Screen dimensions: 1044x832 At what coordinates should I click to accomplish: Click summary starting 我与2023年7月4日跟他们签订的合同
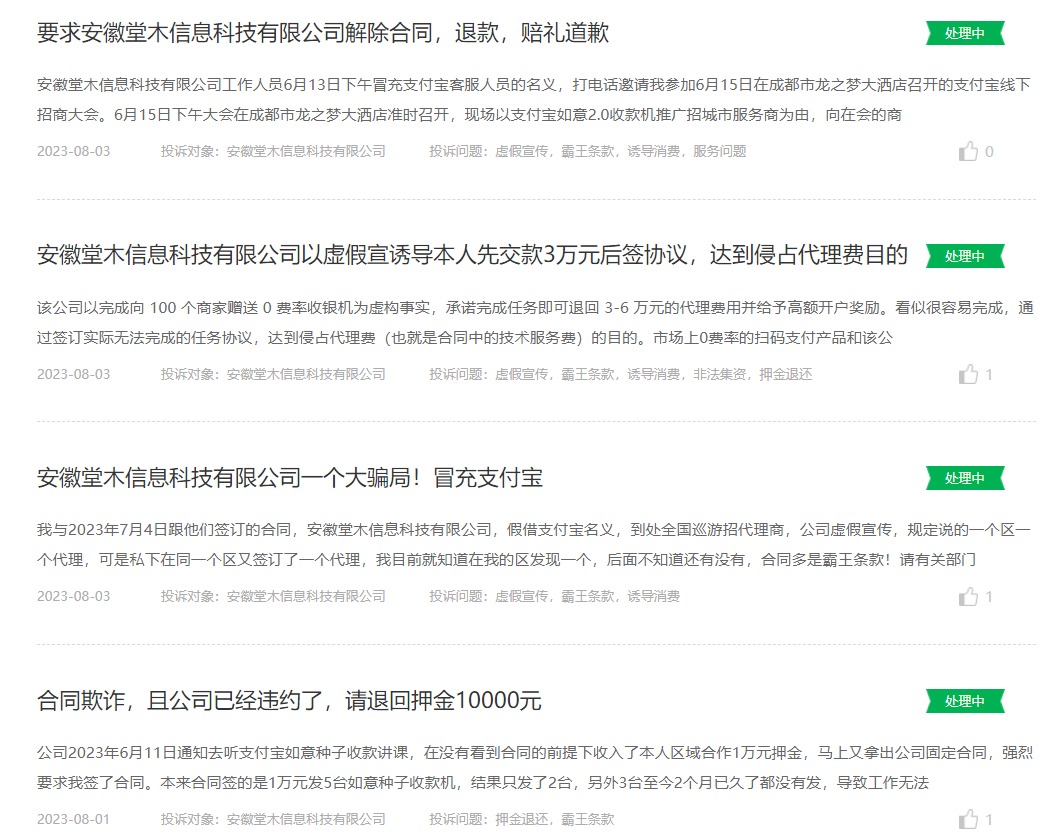(x=534, y=544)
